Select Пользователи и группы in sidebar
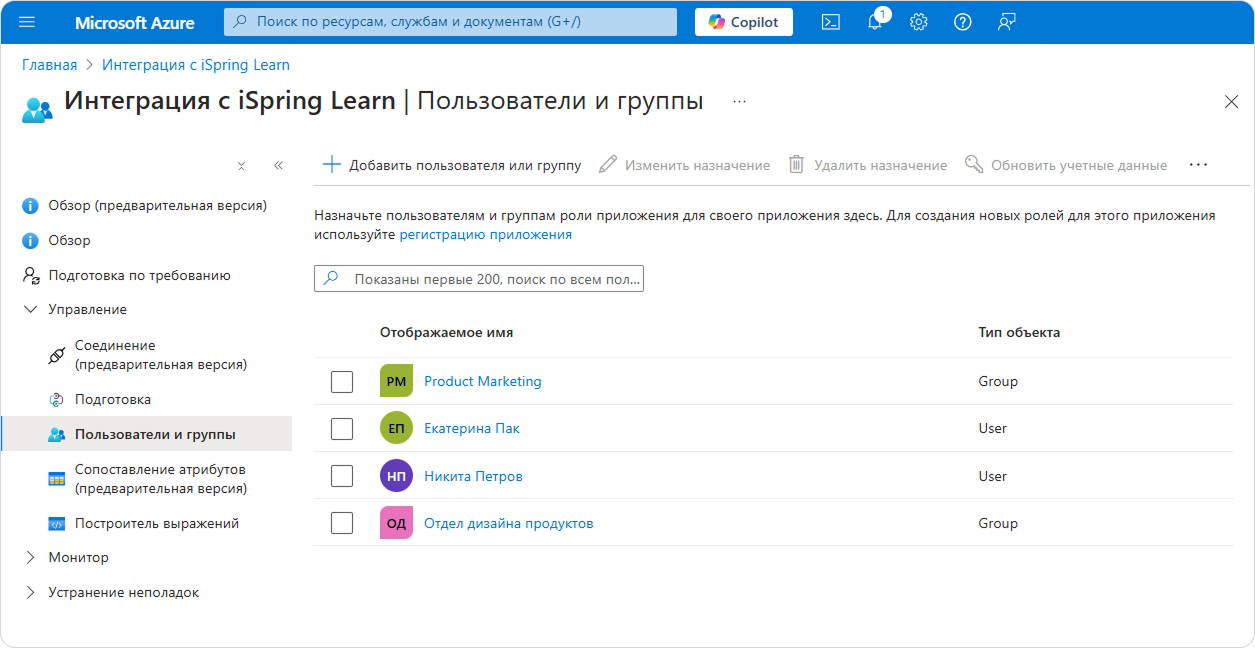This screenshot has height=648, width=1255. [x=147, y=434]
